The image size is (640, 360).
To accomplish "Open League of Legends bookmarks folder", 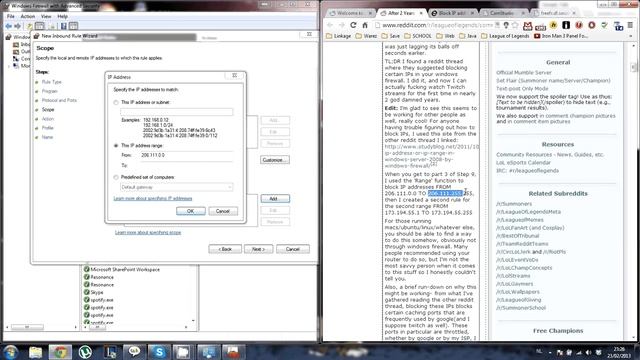I will tap(505, 36).
